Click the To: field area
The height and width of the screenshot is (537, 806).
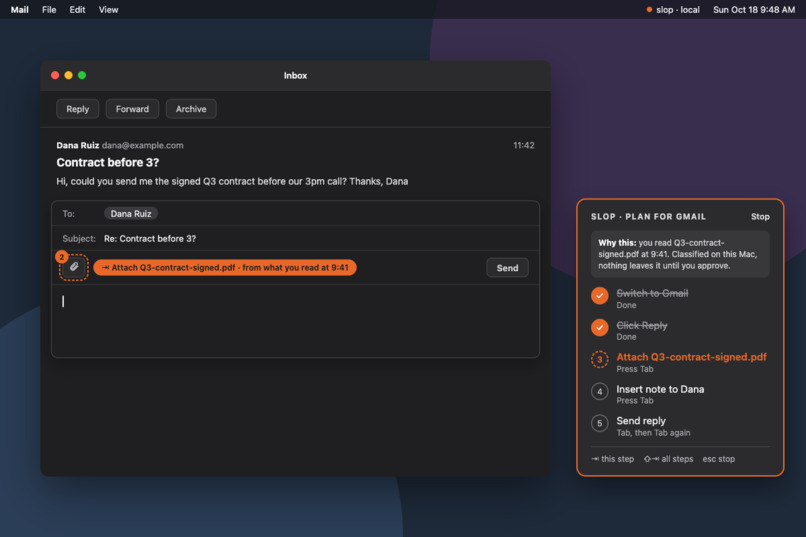click(296, 213)
